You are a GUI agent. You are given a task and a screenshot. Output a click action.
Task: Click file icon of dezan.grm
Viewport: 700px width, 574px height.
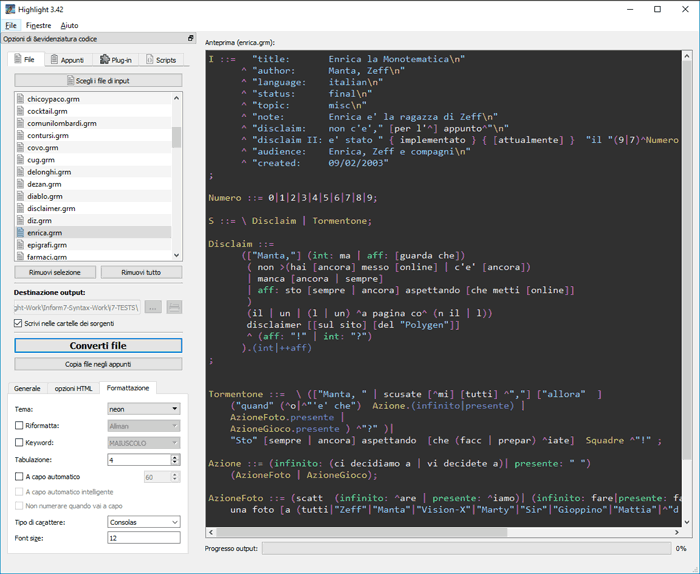[20, 184]
